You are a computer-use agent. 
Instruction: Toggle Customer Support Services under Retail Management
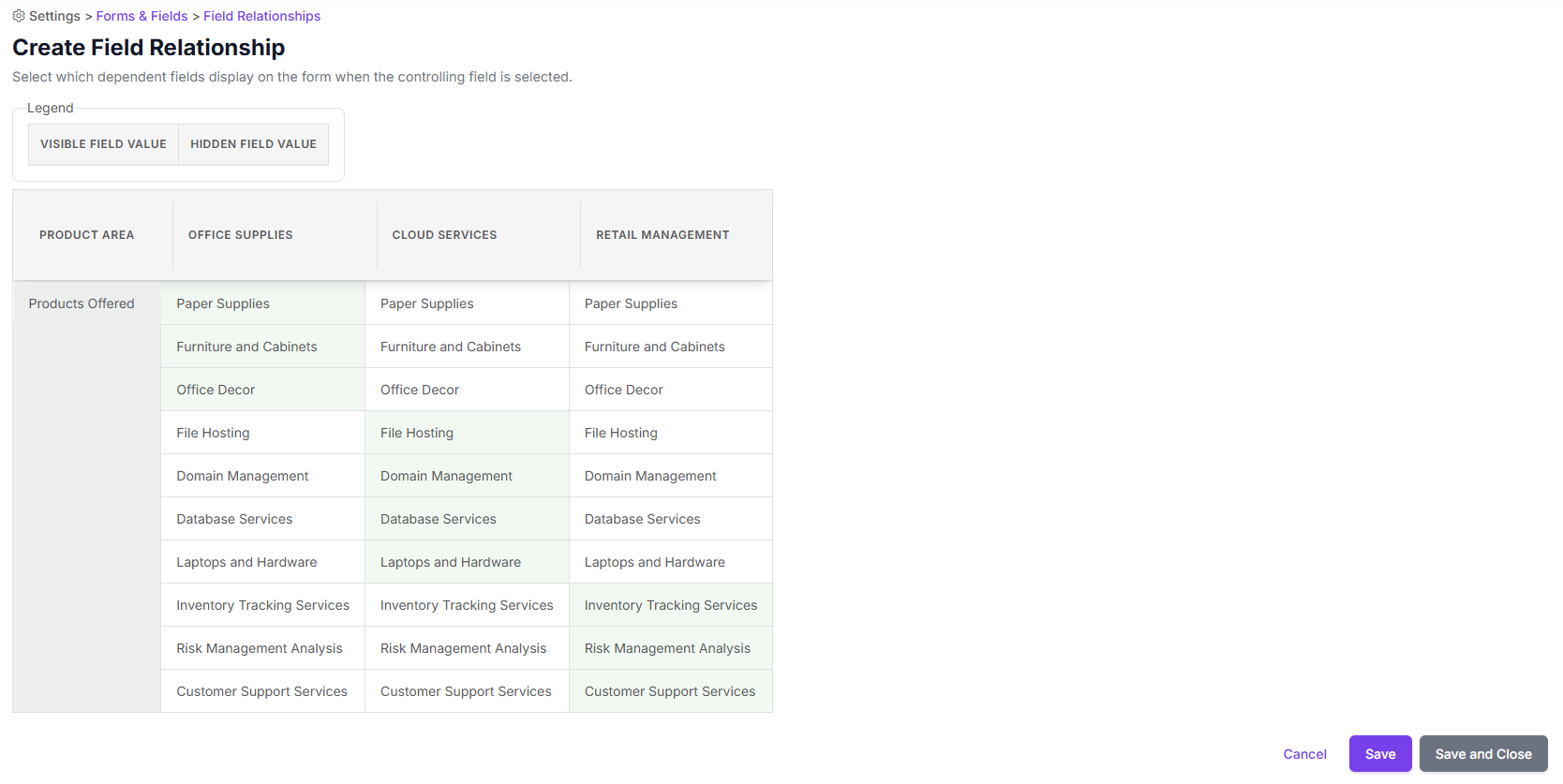click(x=671, y=691)
